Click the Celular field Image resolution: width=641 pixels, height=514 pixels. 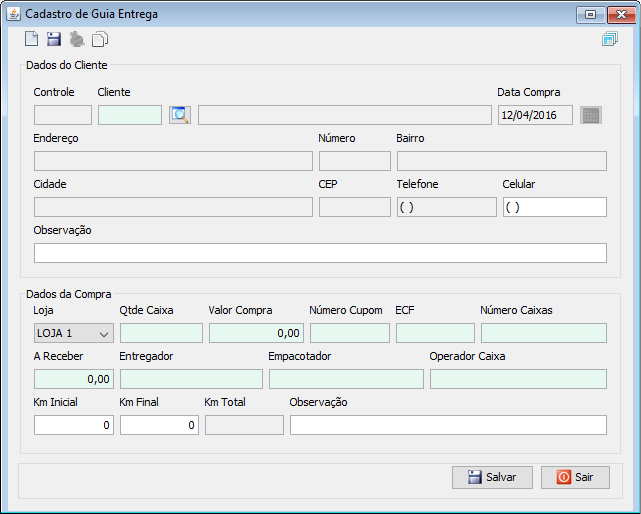[x=555, y=207]
